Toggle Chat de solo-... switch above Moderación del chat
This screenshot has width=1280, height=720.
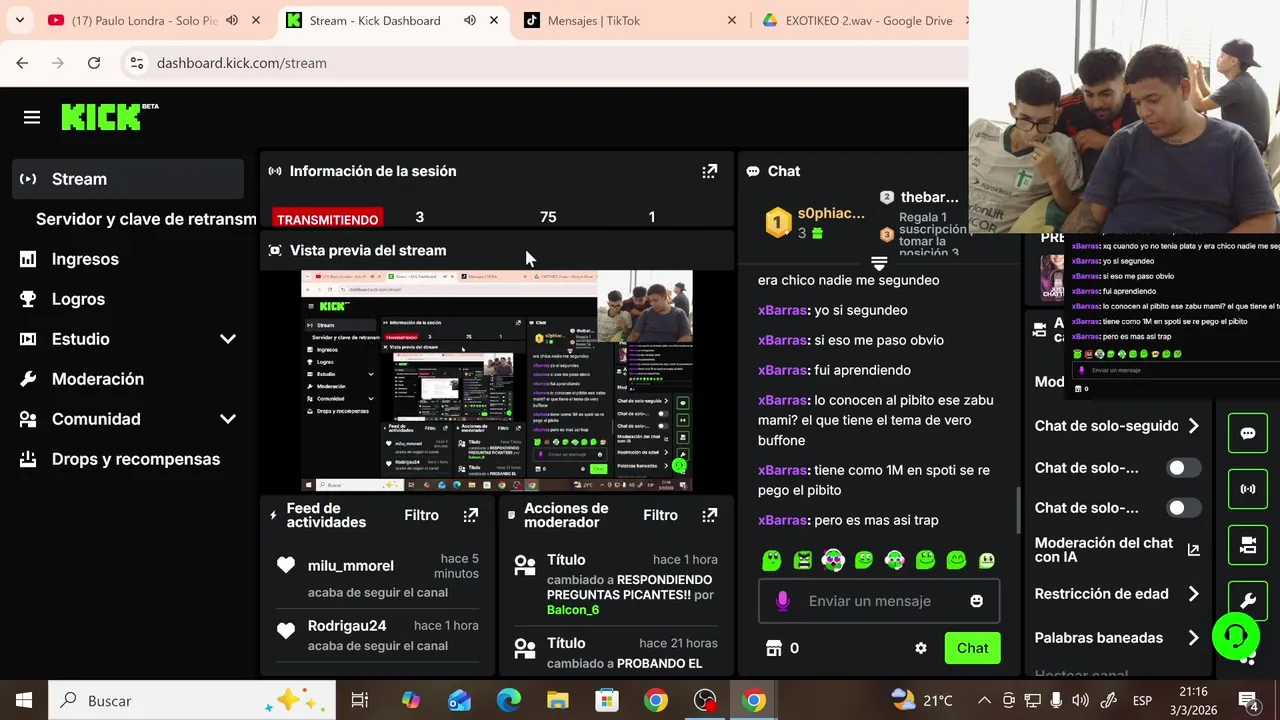click(x=1184, y=508)
